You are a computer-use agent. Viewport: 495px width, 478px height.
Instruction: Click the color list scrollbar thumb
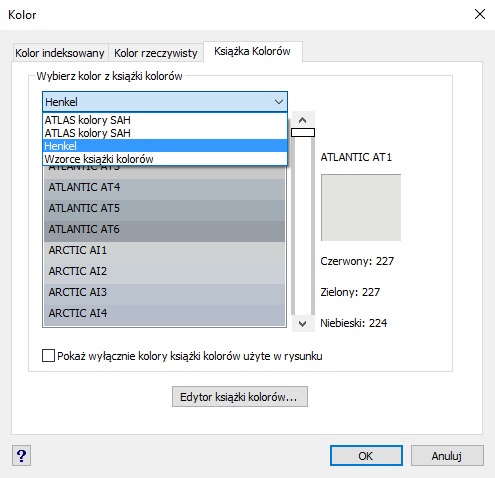point(303,133)
